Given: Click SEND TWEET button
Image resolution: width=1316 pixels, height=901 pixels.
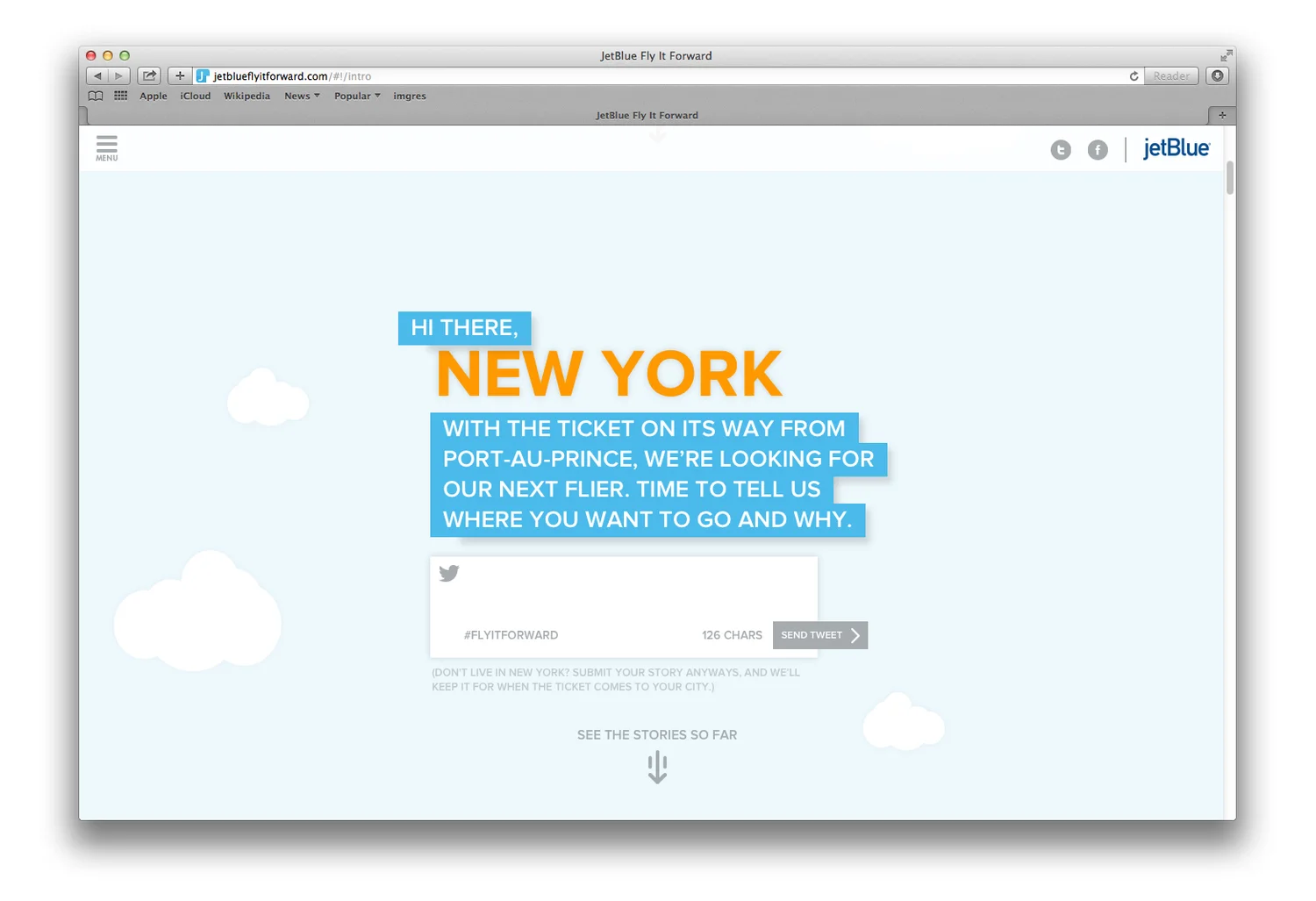Looking at the screenshot, I should [820, 635].
